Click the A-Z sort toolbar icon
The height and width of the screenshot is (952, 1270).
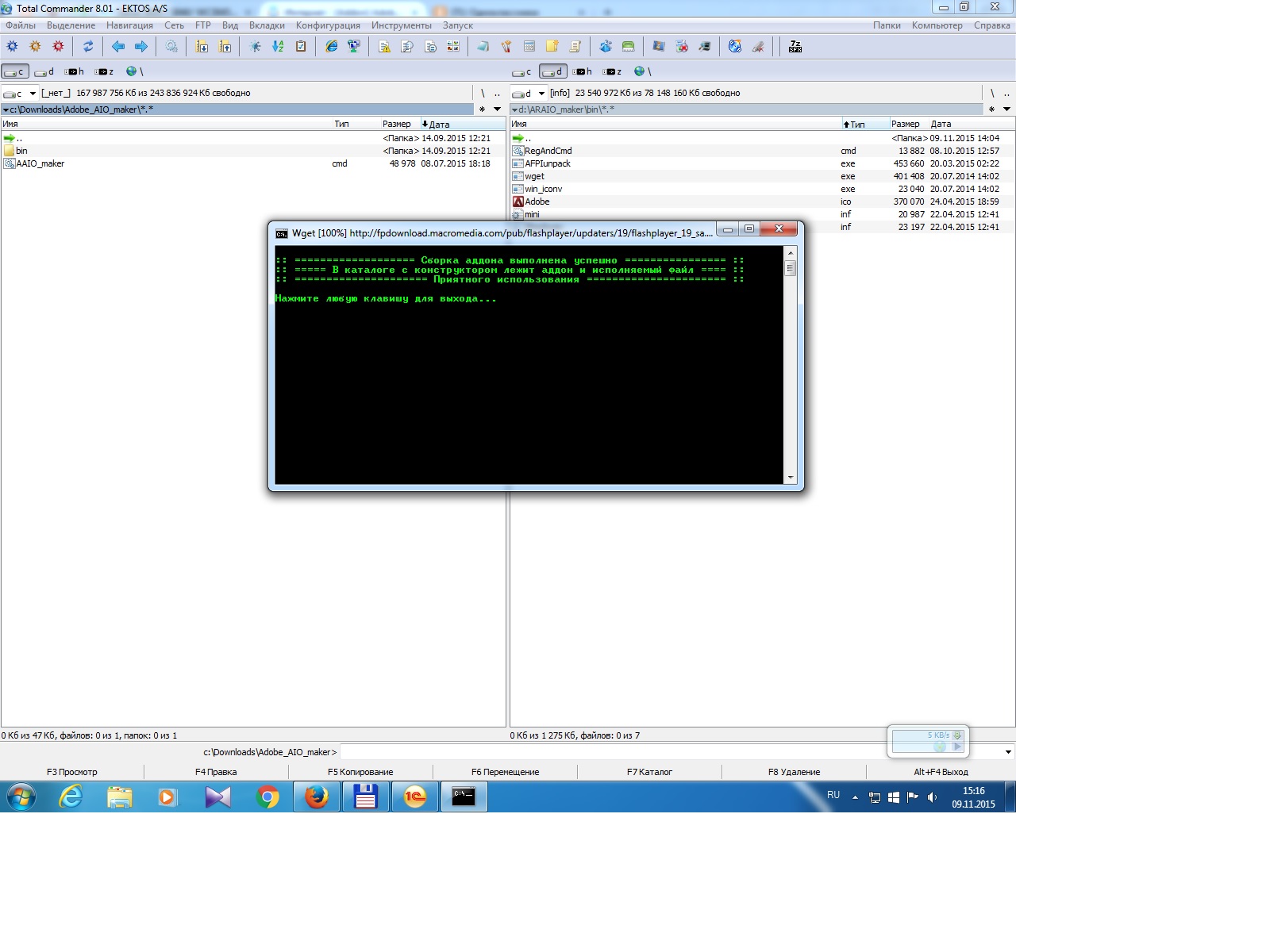pos(278,47)
